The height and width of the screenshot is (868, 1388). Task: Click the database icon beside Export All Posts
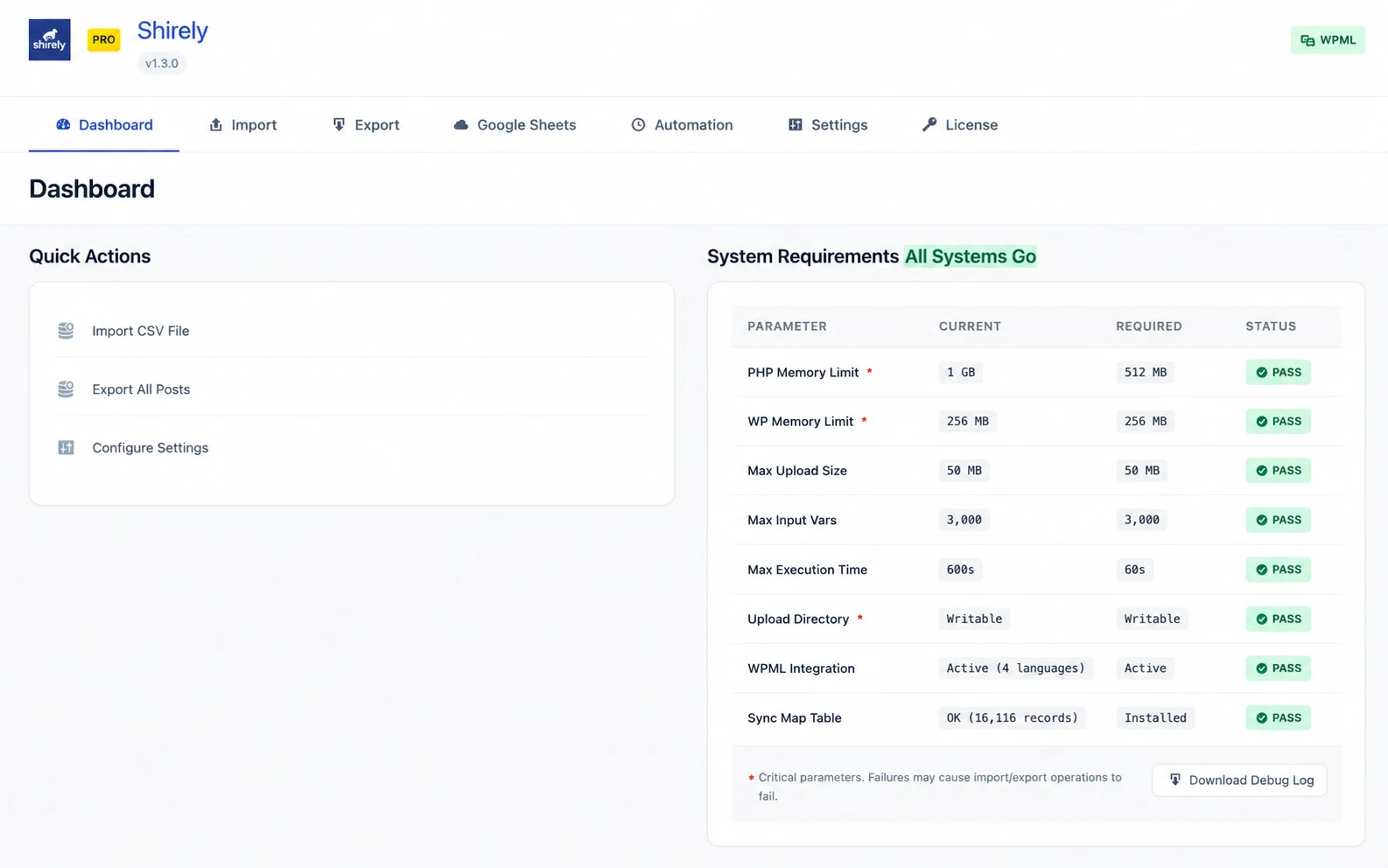pos(66,389)
